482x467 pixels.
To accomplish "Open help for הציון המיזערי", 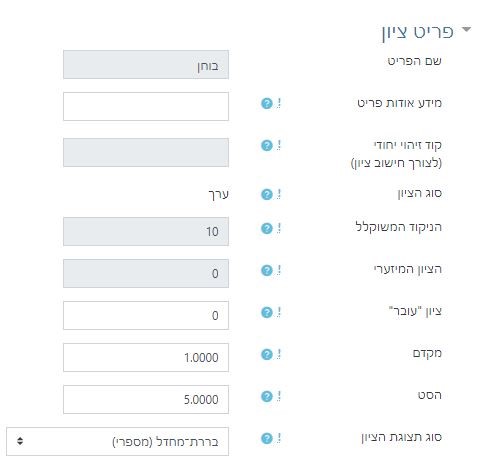I will (267, 270).
